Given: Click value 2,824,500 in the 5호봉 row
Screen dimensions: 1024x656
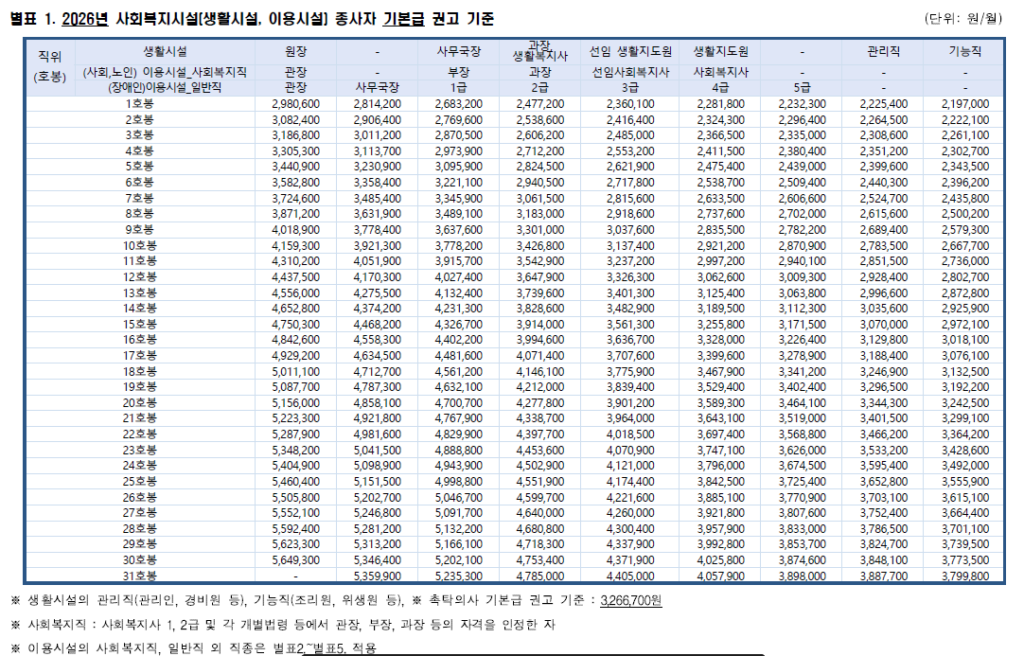Looking at the screenshot, I should tap(539, 167).
